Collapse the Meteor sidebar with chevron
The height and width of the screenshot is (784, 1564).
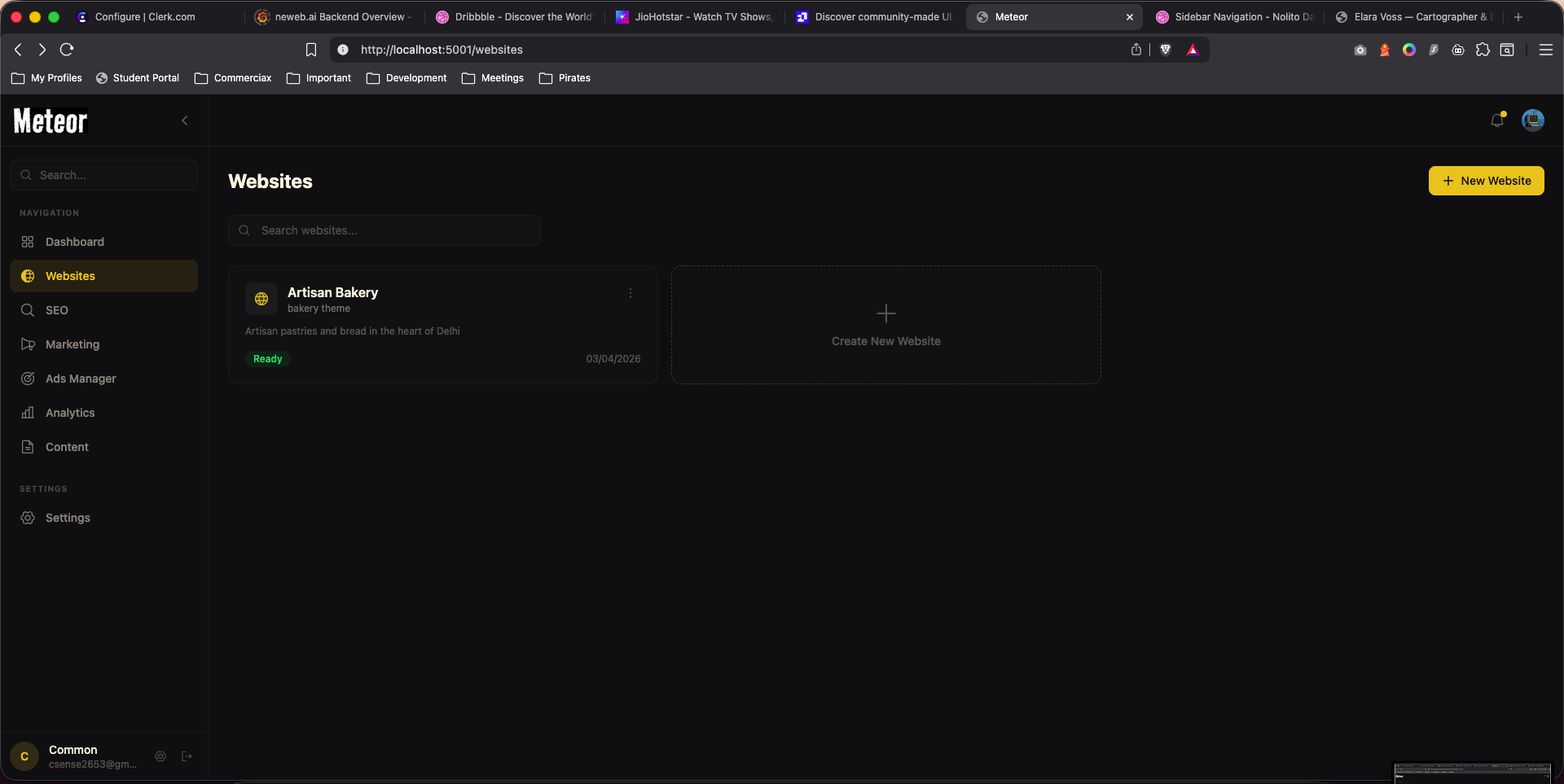point(185,120)
